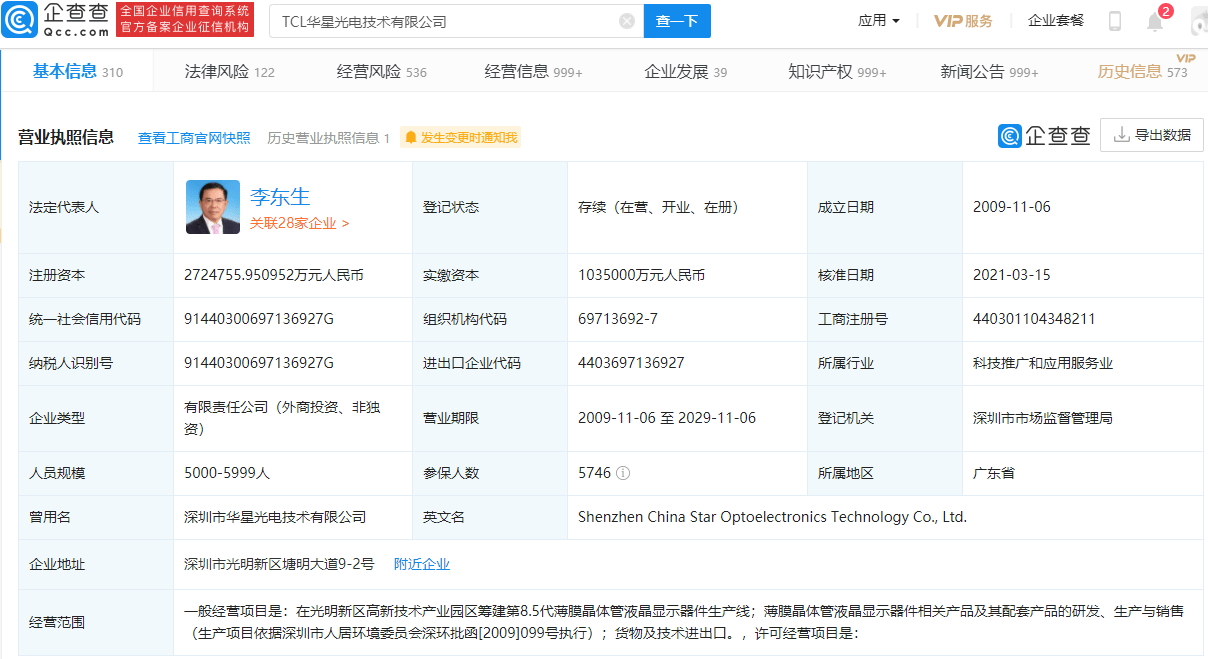Open the 经营风险 tab
Image resolution: width=1208 pixels, height=659 pixels.
tap(382, 72)
